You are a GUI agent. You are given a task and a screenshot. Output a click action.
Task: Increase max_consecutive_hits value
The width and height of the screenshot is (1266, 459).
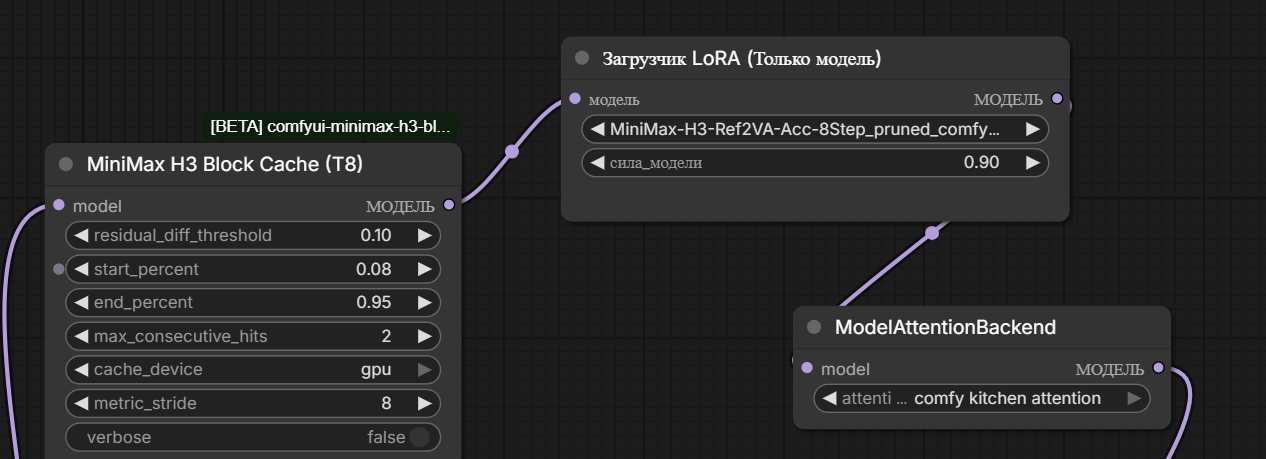pos(425,336)
